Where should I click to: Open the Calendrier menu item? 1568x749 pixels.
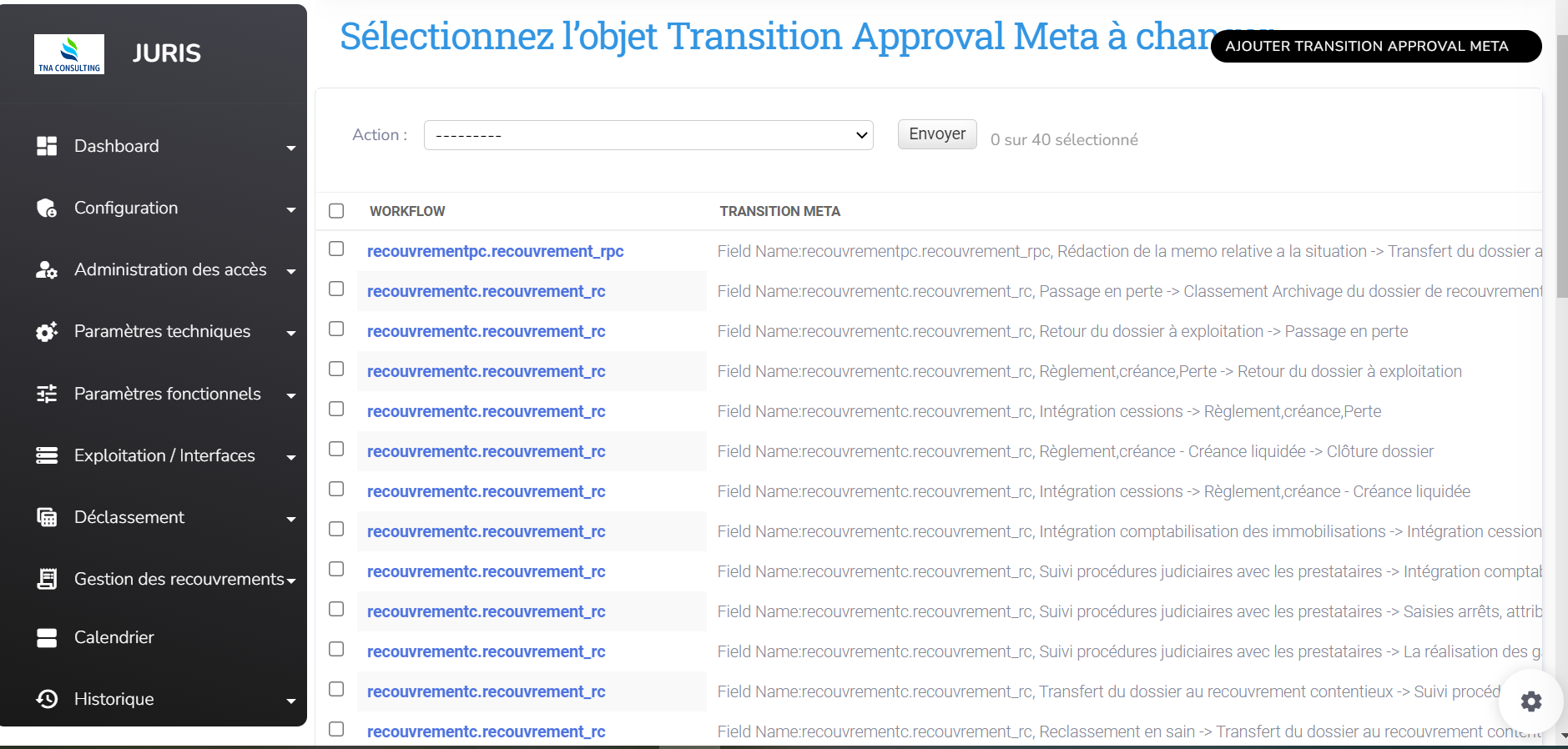(114, 637)
